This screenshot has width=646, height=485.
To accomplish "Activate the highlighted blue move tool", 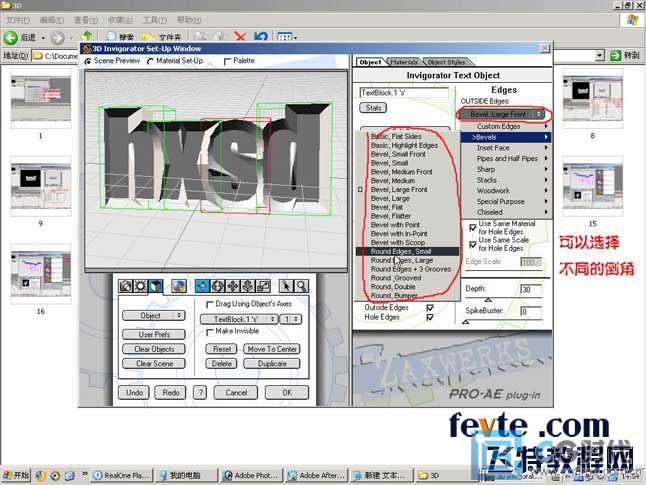I will 202,286.
